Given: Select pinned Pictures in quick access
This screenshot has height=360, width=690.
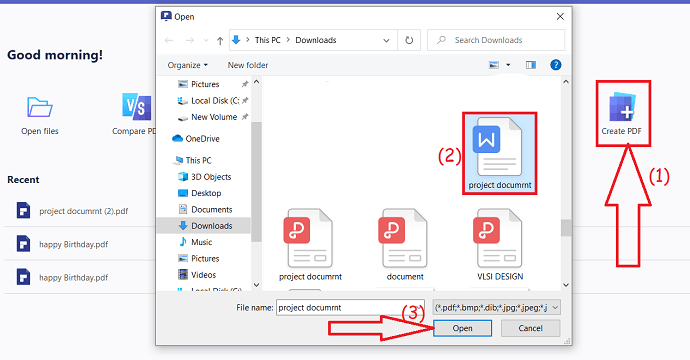Looking at the screenshot, I should pyautogui.click(x=205, y=84).
